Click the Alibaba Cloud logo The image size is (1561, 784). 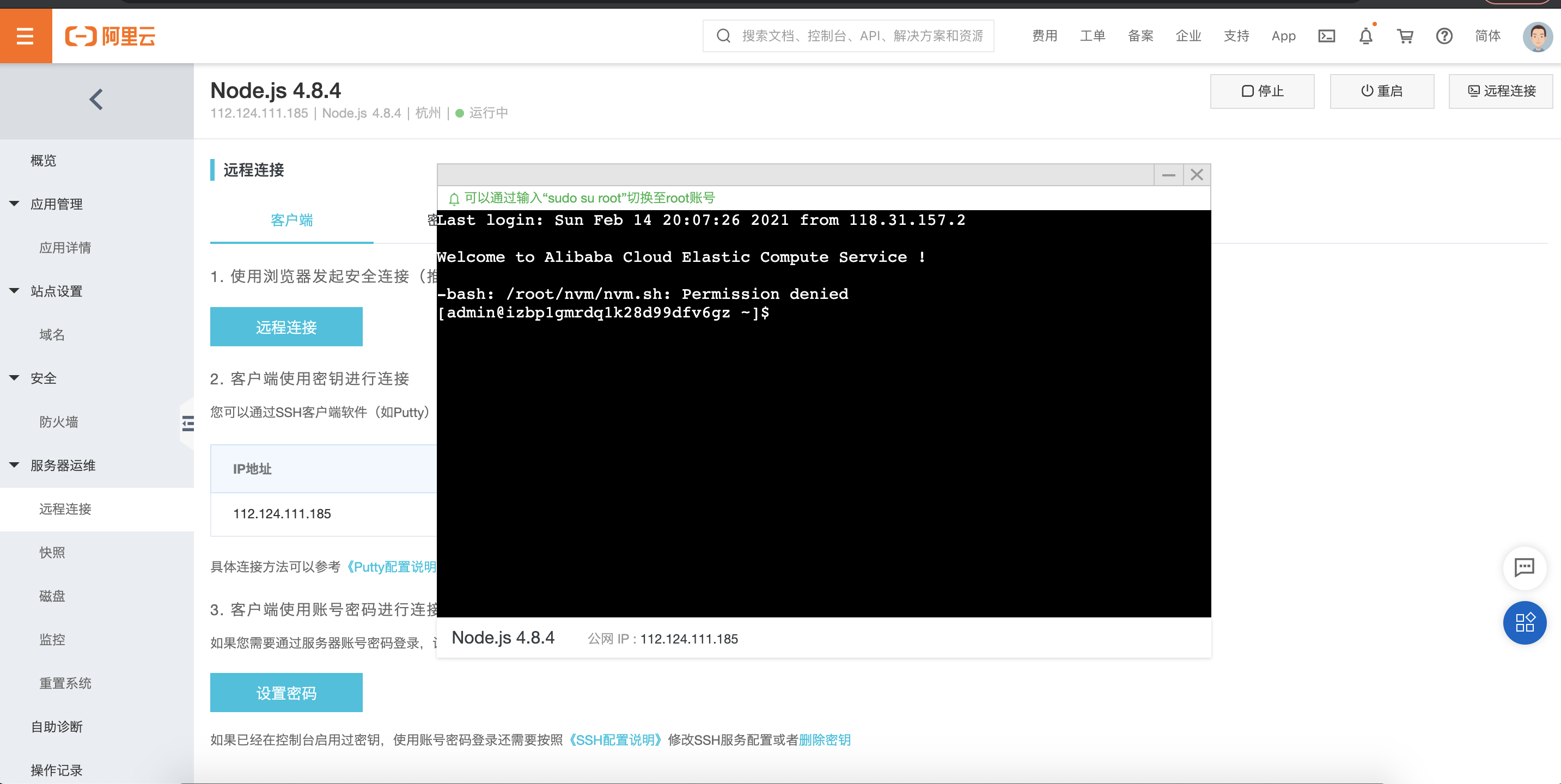point(110,36)
